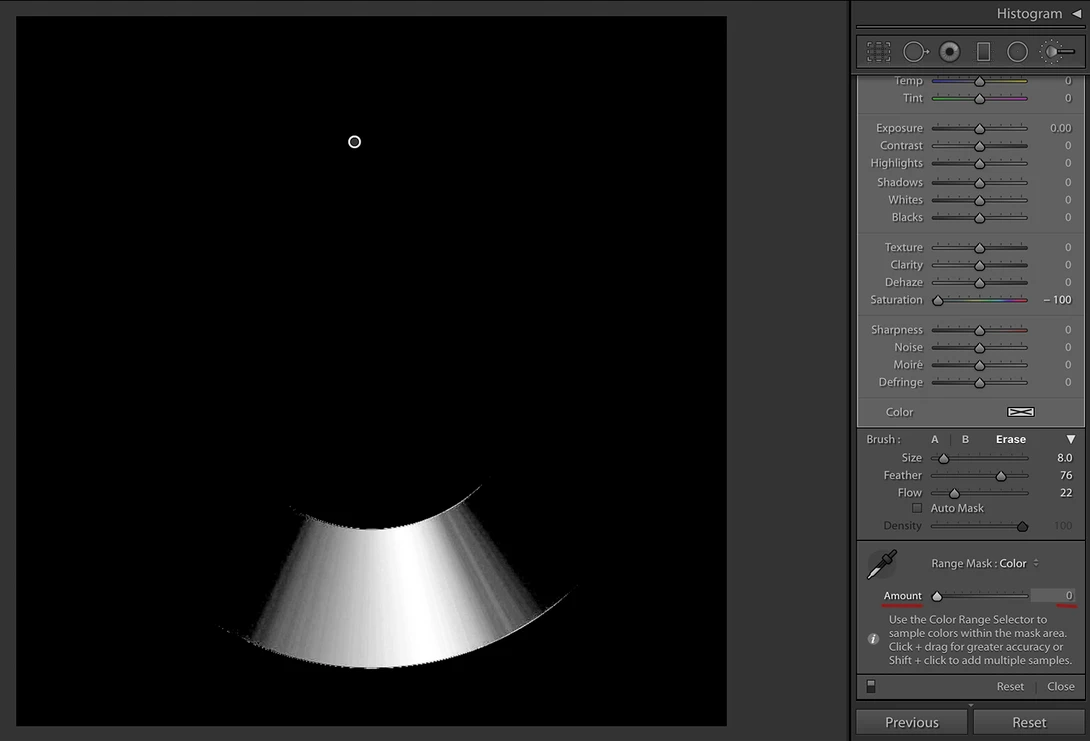
Task: Click the Feather value 76
Action: (x=1066, y=475)
